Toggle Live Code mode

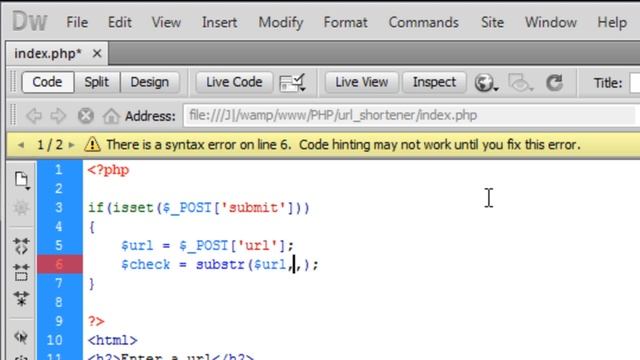click(x=234, y=82)
